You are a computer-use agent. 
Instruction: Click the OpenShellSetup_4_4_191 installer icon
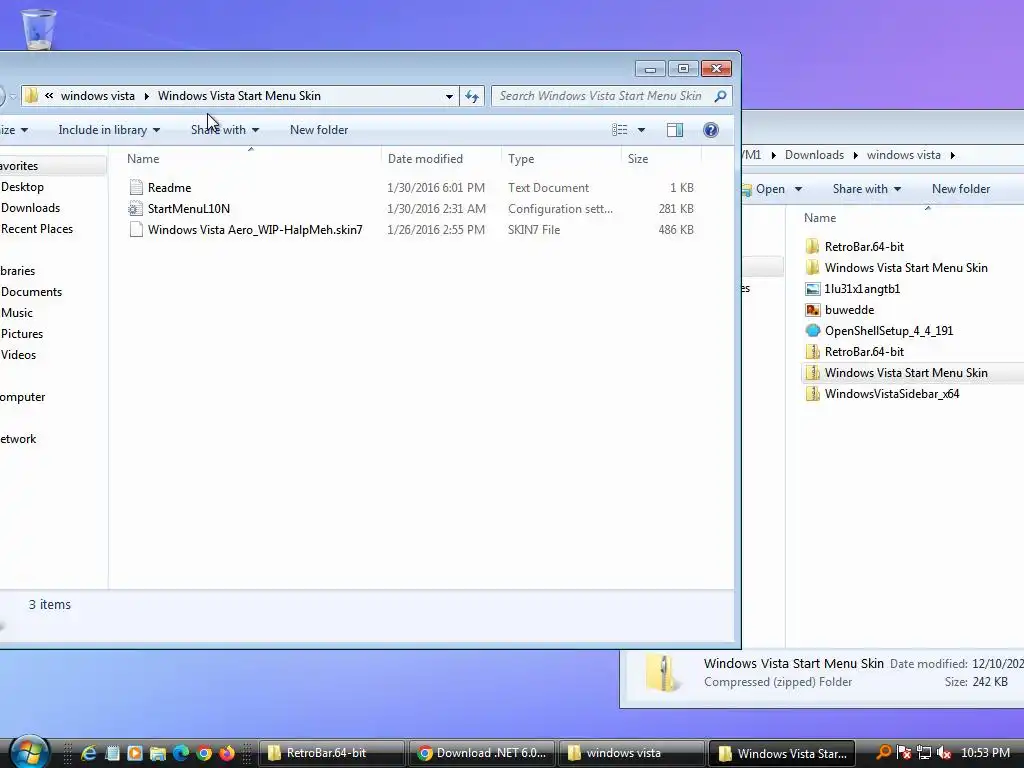(x=812, y=330)
